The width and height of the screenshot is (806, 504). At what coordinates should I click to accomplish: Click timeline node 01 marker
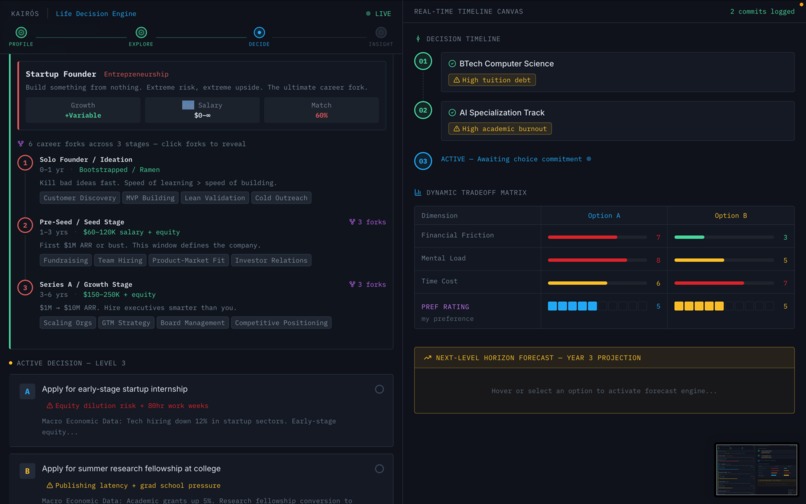(423, 61)
